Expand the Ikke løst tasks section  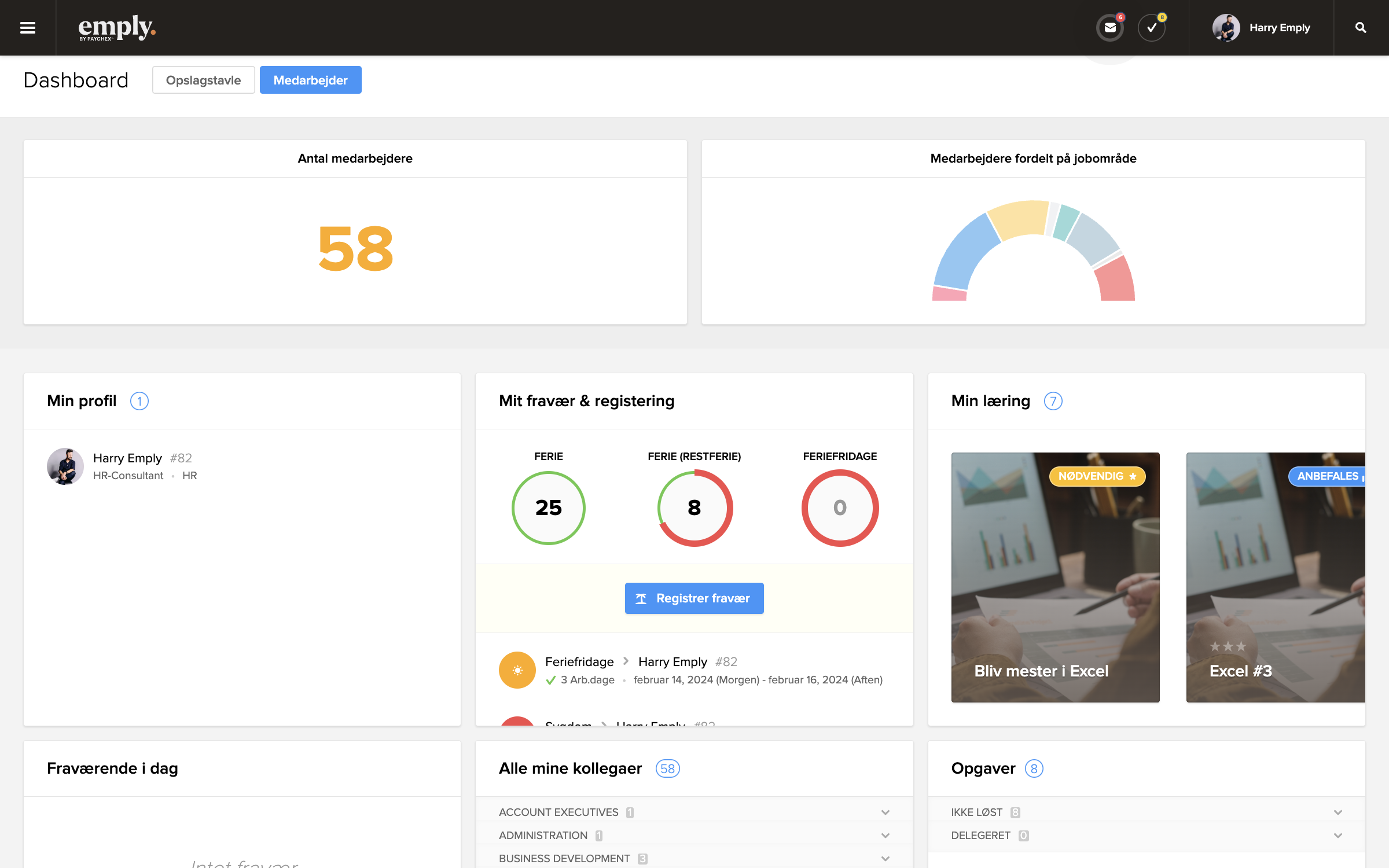pos(1337,812)
